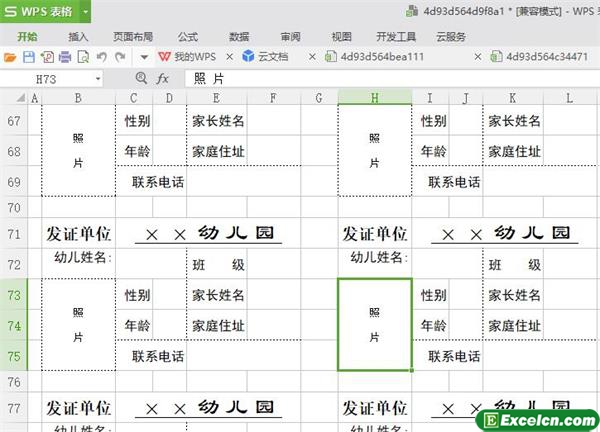Switch to the 云文档 tab

click(x=266, y=57)
